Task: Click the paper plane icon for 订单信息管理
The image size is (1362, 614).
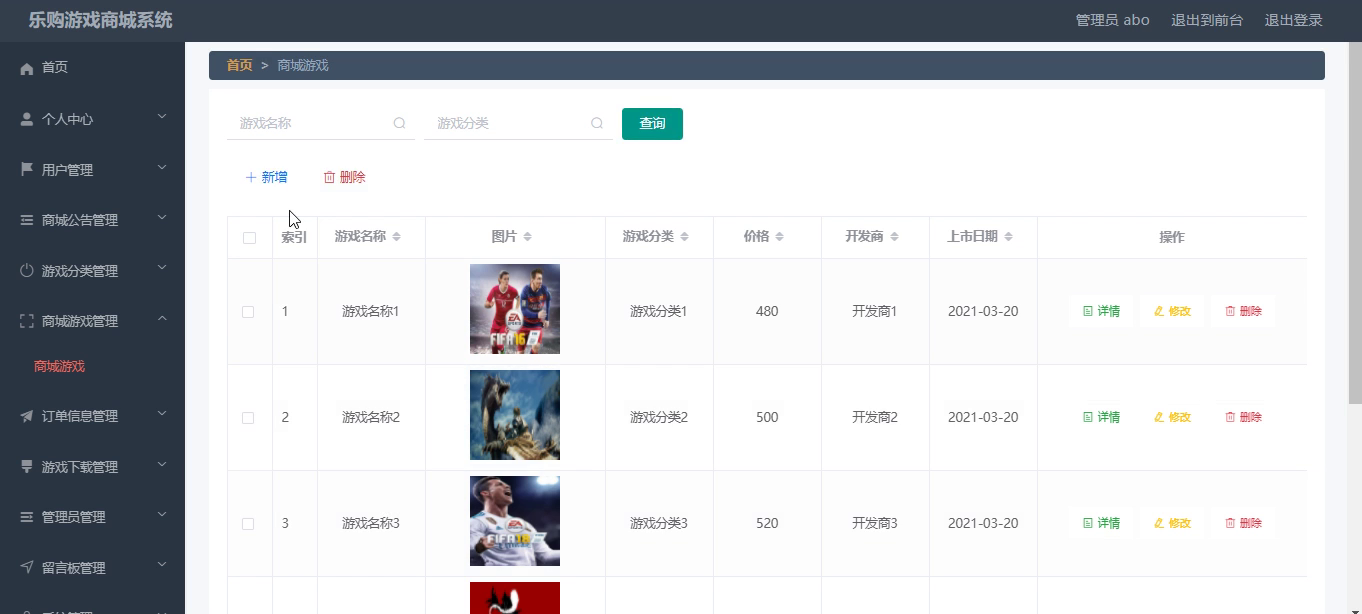Action: (x=27, y=416)
